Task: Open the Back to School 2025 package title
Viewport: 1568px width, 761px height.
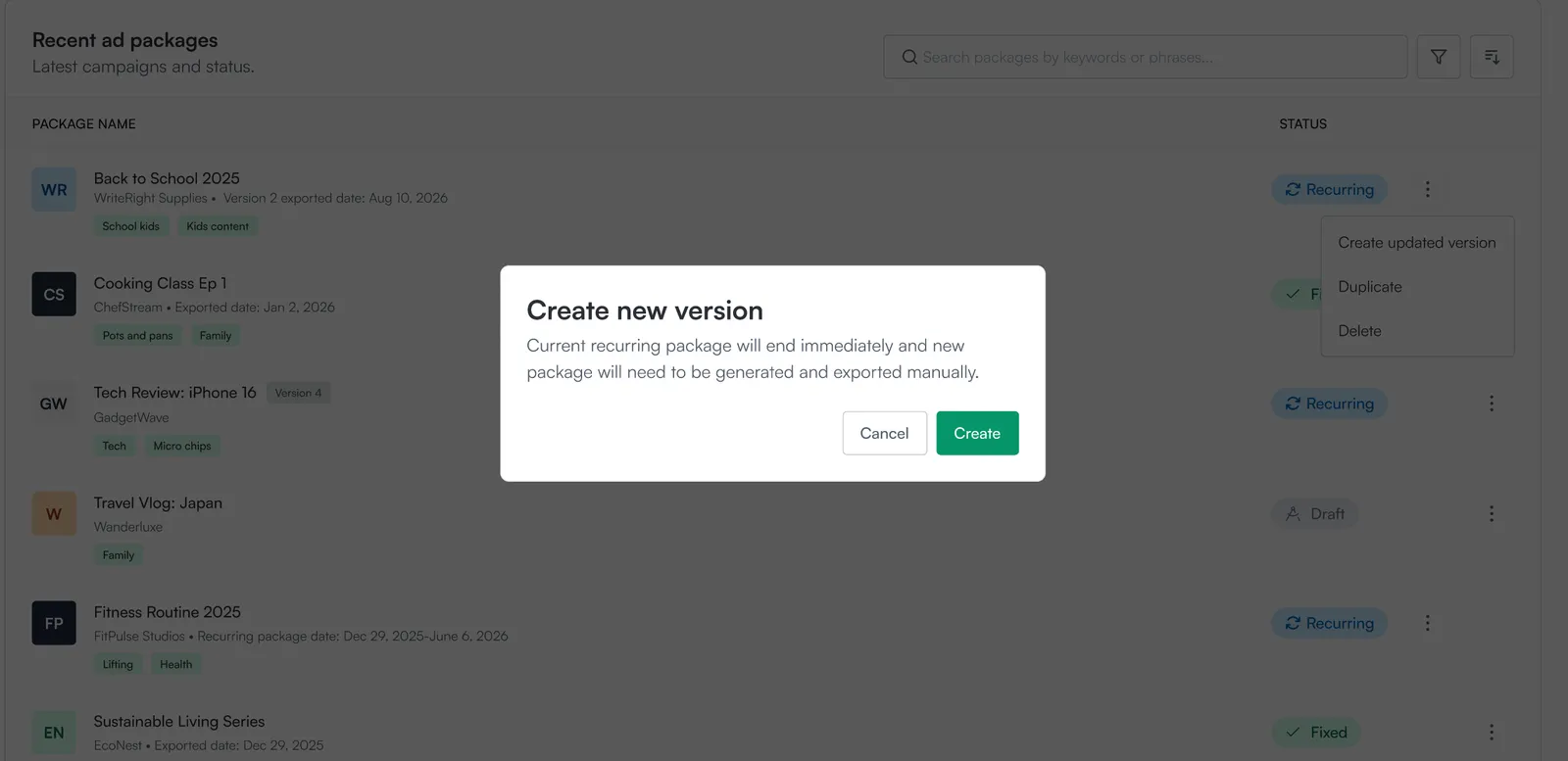Action: [x=167, y=178]
